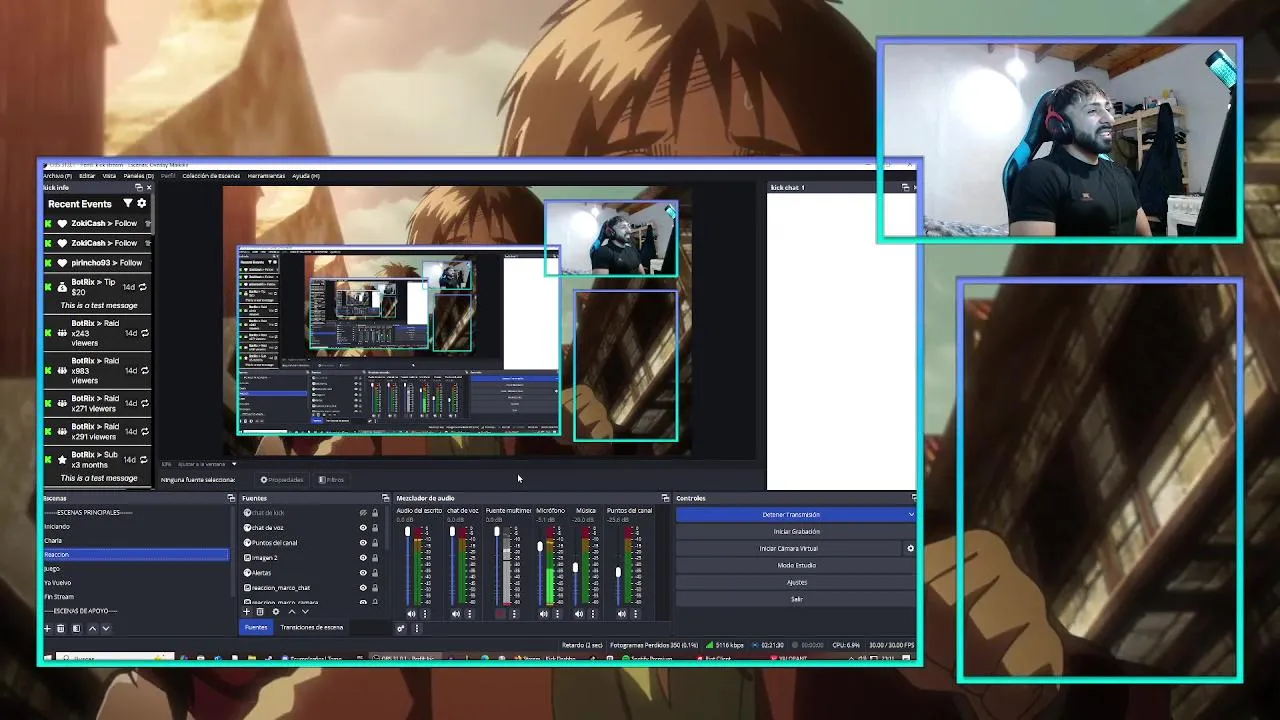This screenshot has height=720, width=1280.
Task: Move selected source down in Fuentes
Action: (x=304, y=612)
